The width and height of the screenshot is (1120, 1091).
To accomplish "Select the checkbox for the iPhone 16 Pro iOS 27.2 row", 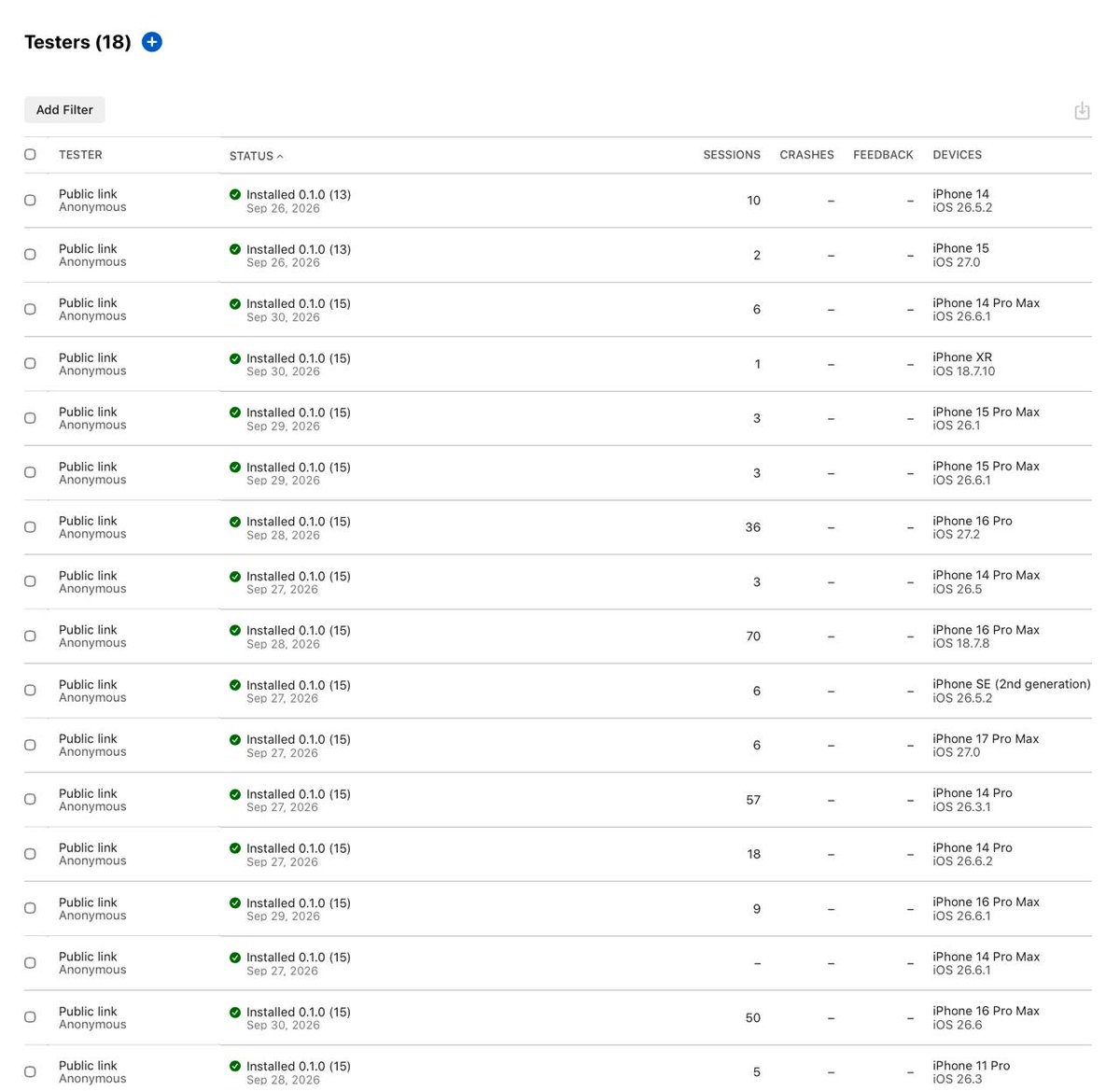I will (30, 527).
